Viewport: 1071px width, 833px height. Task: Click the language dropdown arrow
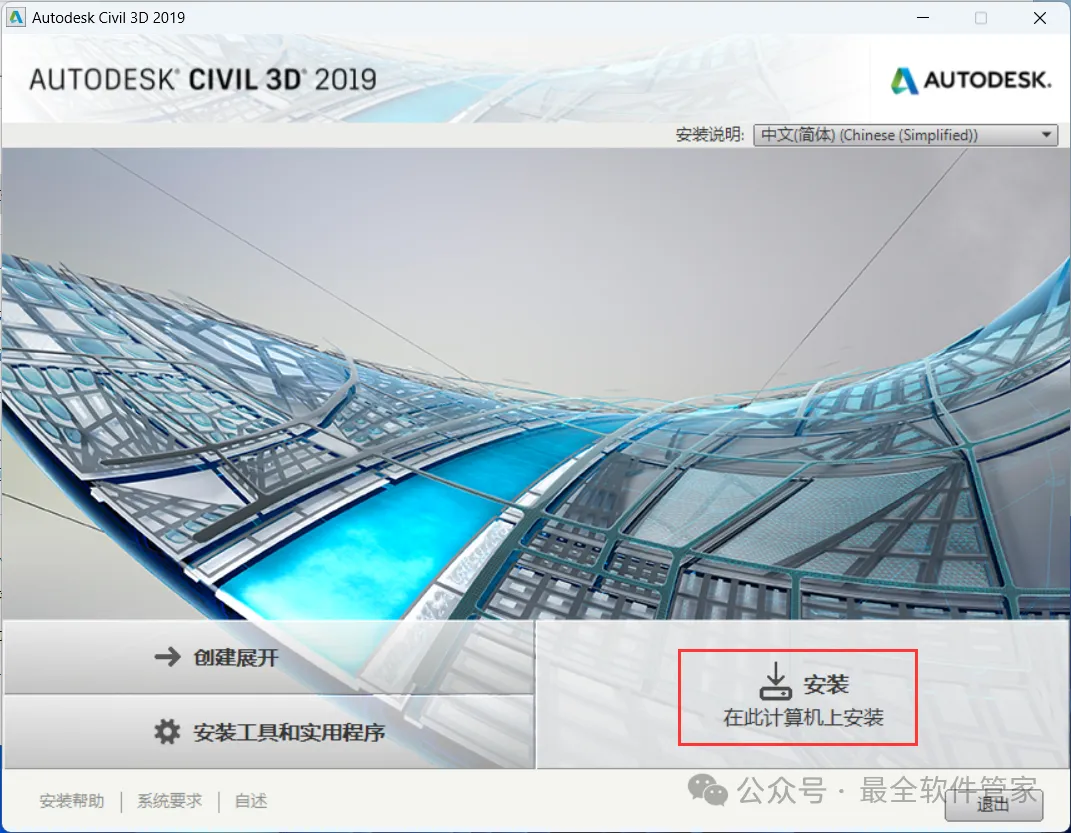tap(1046, 135)
